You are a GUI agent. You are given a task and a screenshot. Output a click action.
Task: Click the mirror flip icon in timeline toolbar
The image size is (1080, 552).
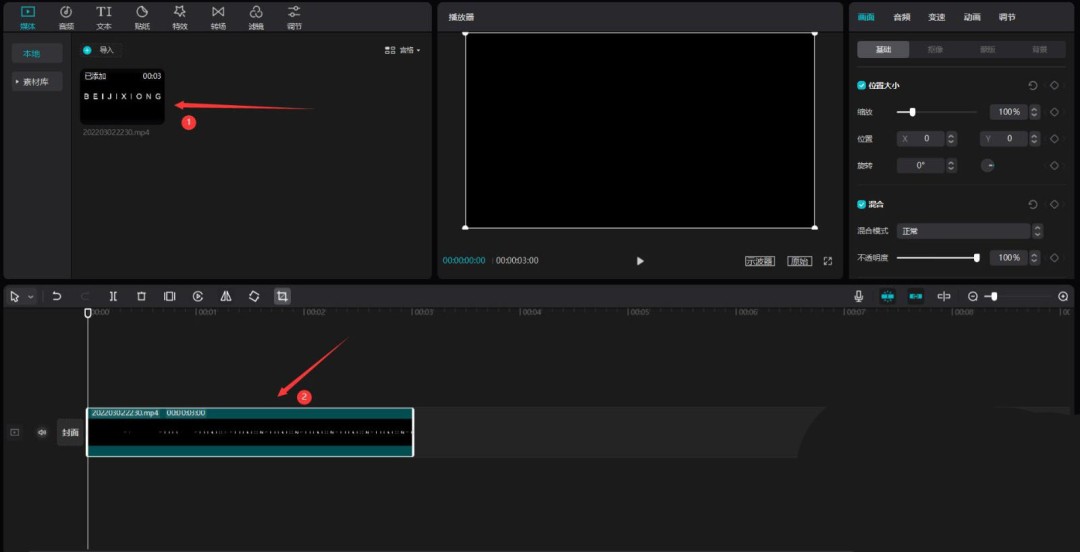click(226, 296)
